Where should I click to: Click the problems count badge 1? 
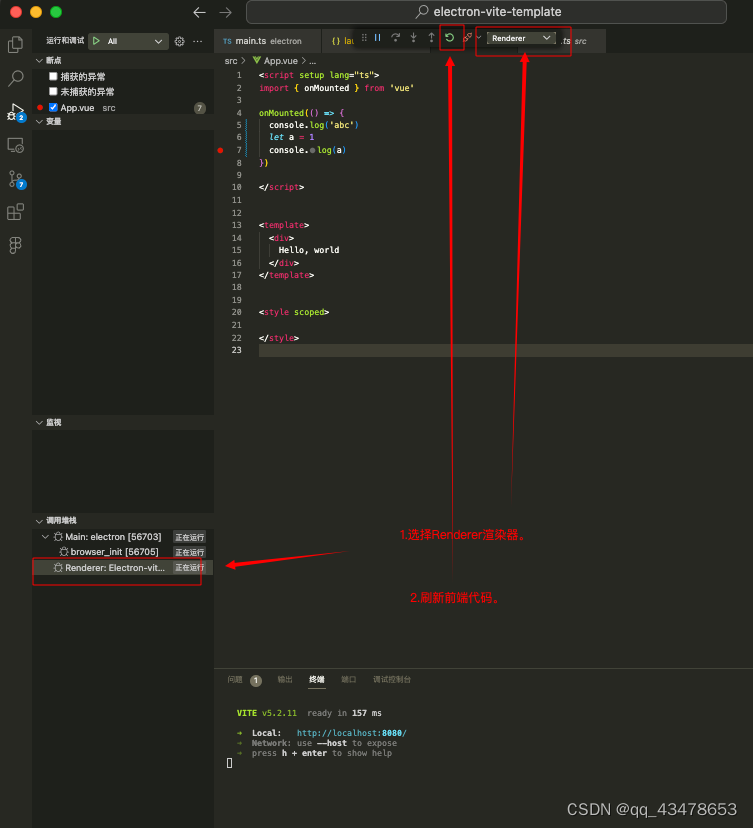click(256, 680)
